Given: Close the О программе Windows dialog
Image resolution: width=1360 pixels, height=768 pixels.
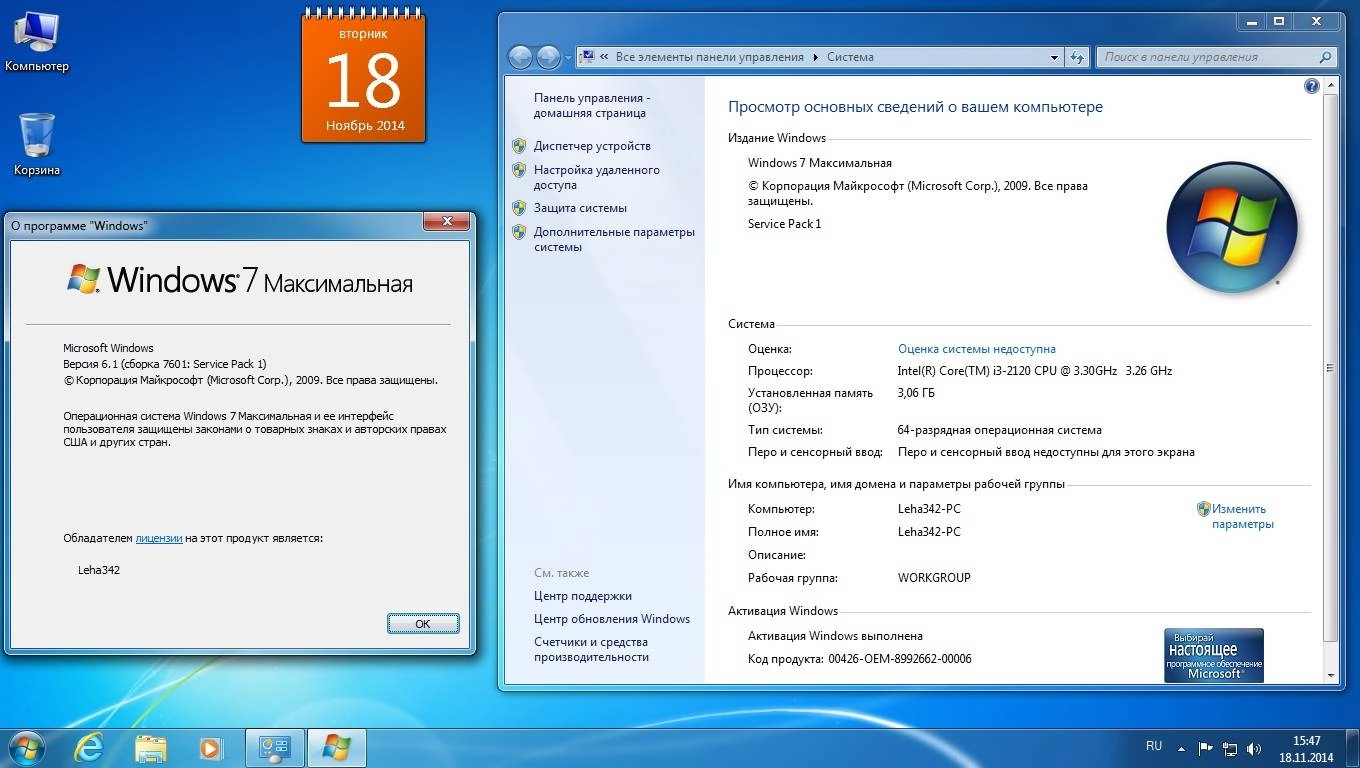Looking at the screenshot, I should pos(446,221).
